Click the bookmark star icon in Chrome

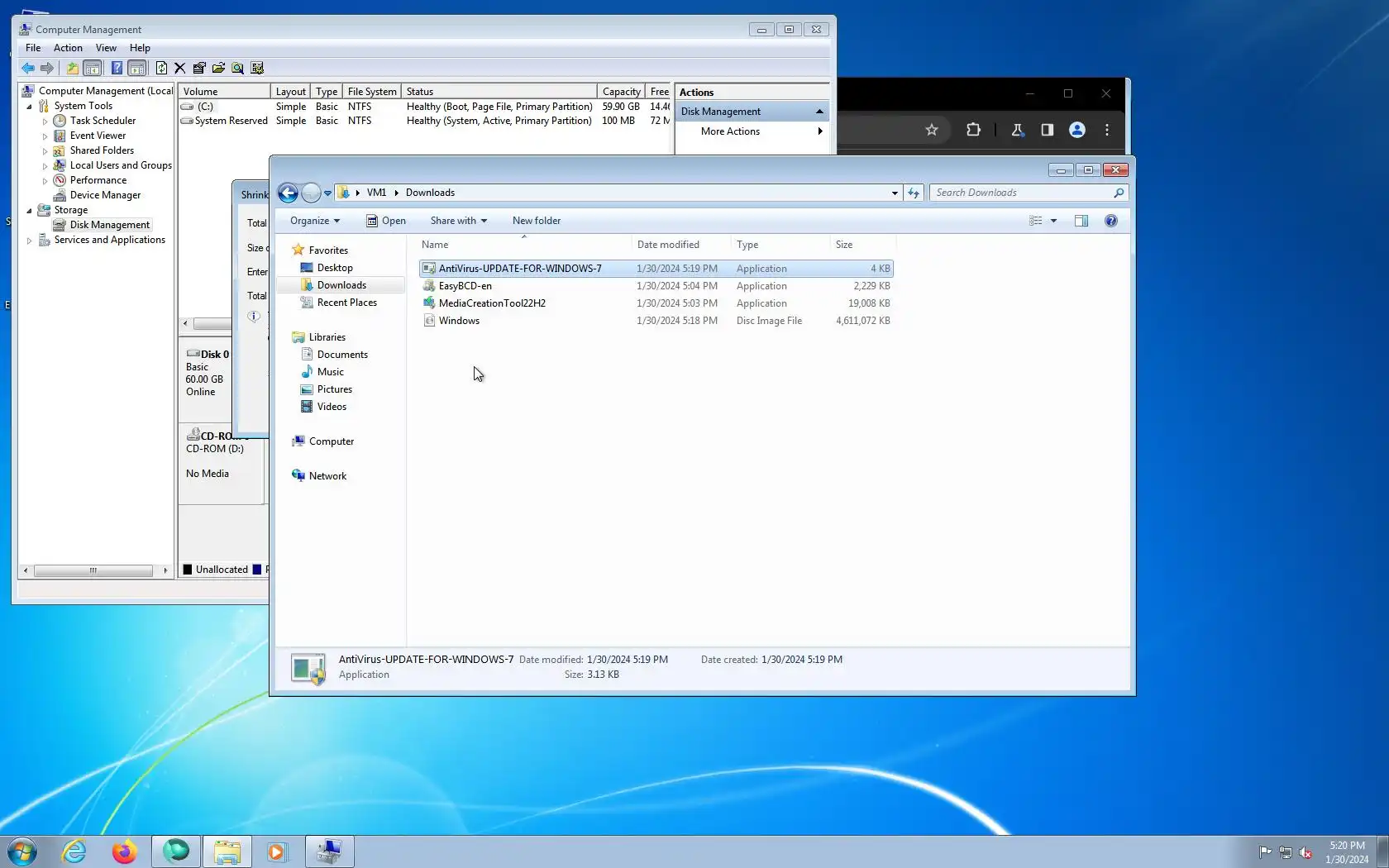click(932, 130)
